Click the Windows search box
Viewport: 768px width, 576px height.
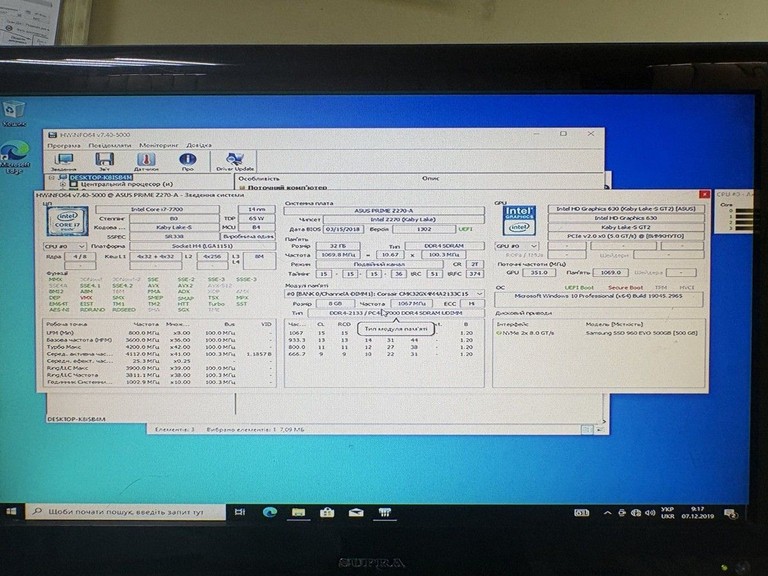click(125, 512)
